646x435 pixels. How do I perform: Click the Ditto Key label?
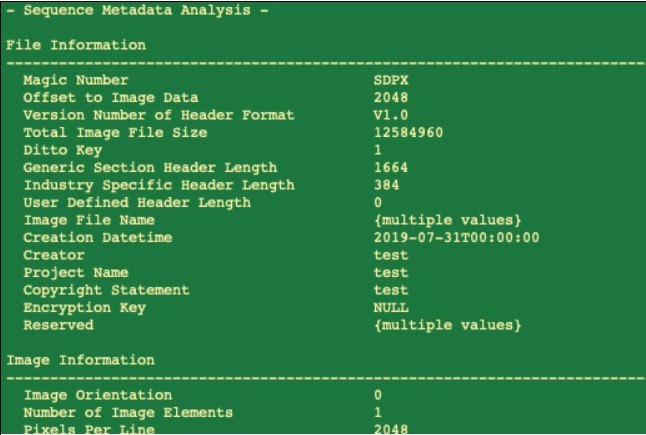tap(62, 150)
